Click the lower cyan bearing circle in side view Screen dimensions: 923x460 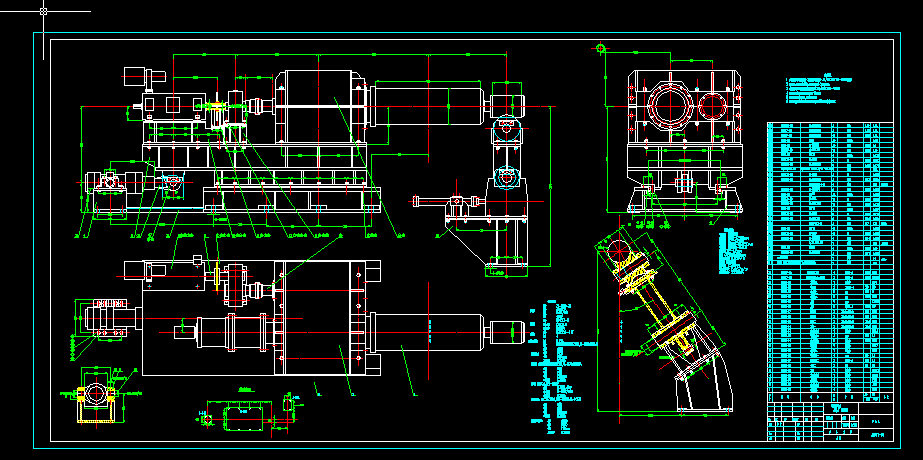pyautogui.click(x=506, y=176)
